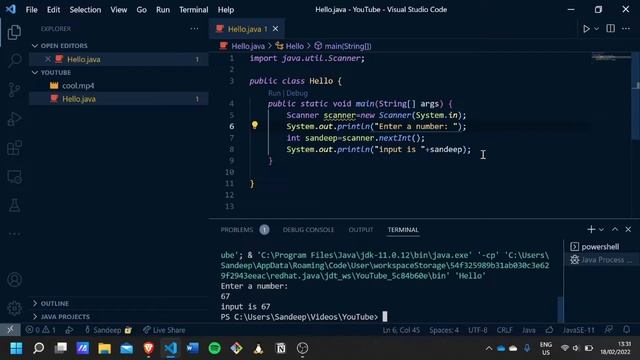Image resolution: width=640 pixels, height=360 pixels.
Task: Start Live Share session
Action: pyautogui.click(x=164, y=330)
